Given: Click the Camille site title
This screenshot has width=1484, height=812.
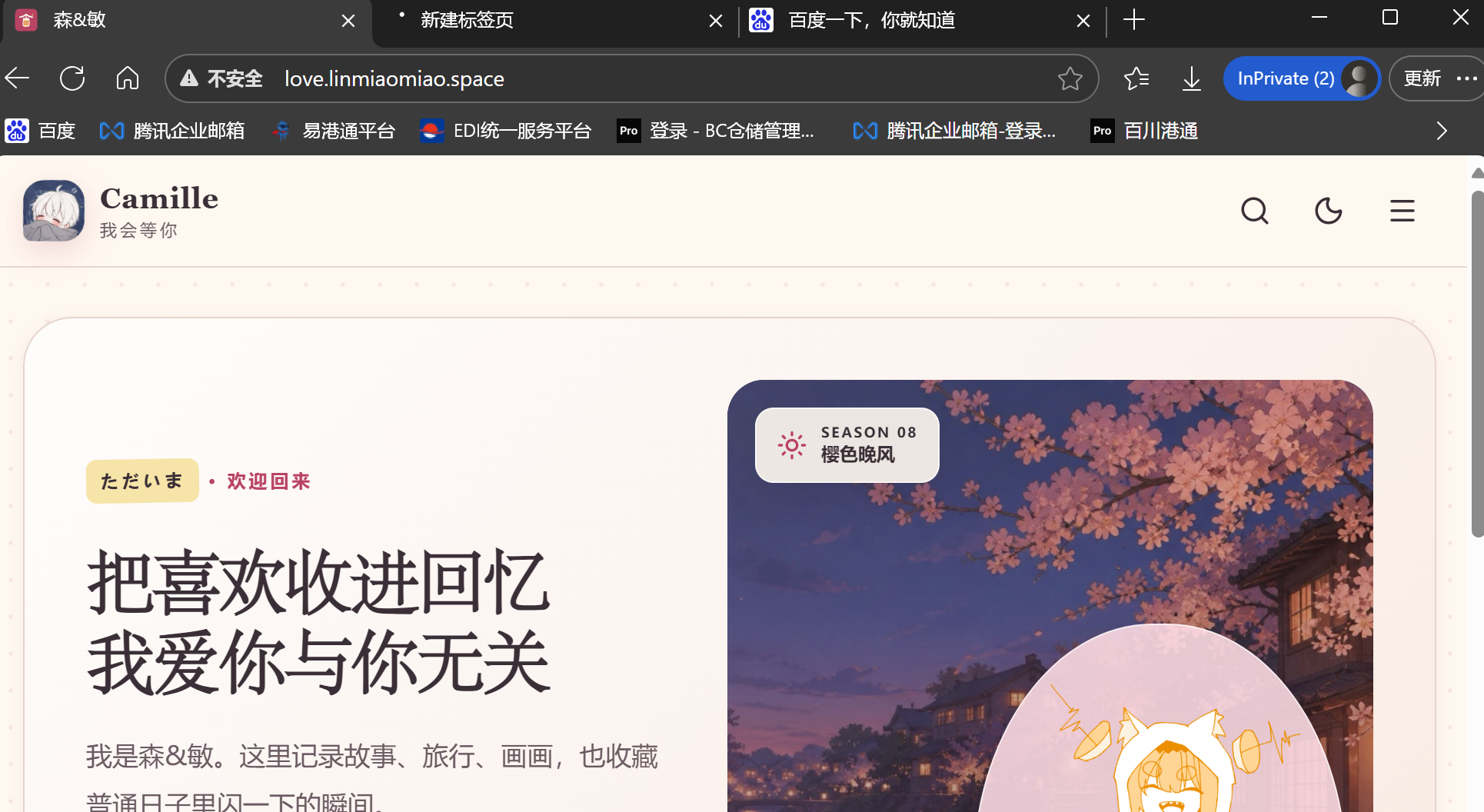Looking at the screenshot, I should pos(159,198).
